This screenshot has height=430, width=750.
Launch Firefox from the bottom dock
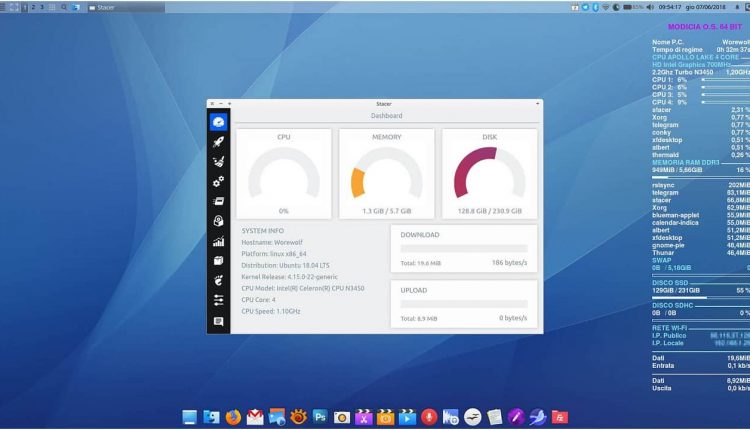[x=233, y=417]
